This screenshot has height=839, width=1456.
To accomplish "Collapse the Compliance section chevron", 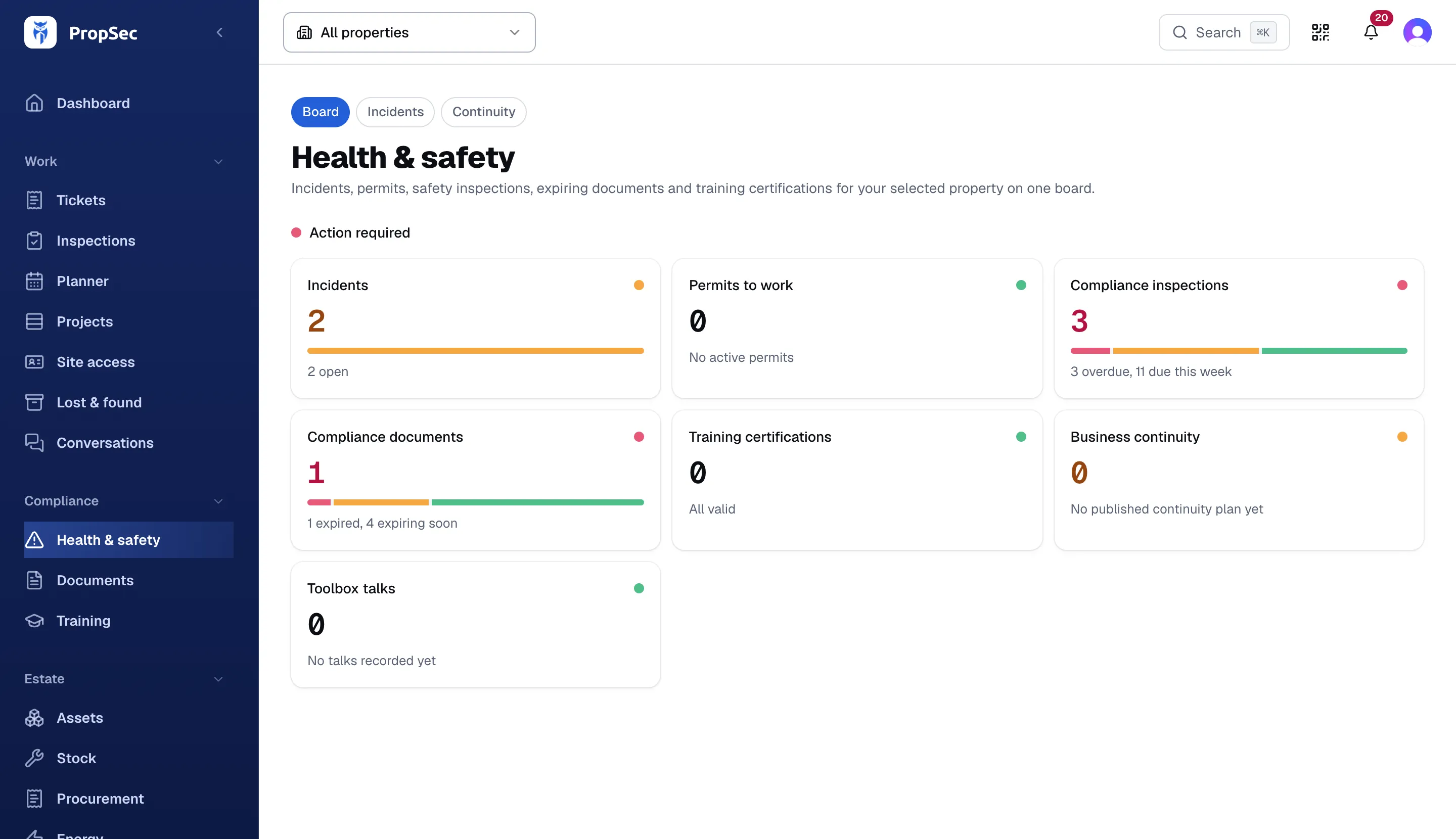I will [218, 501].
